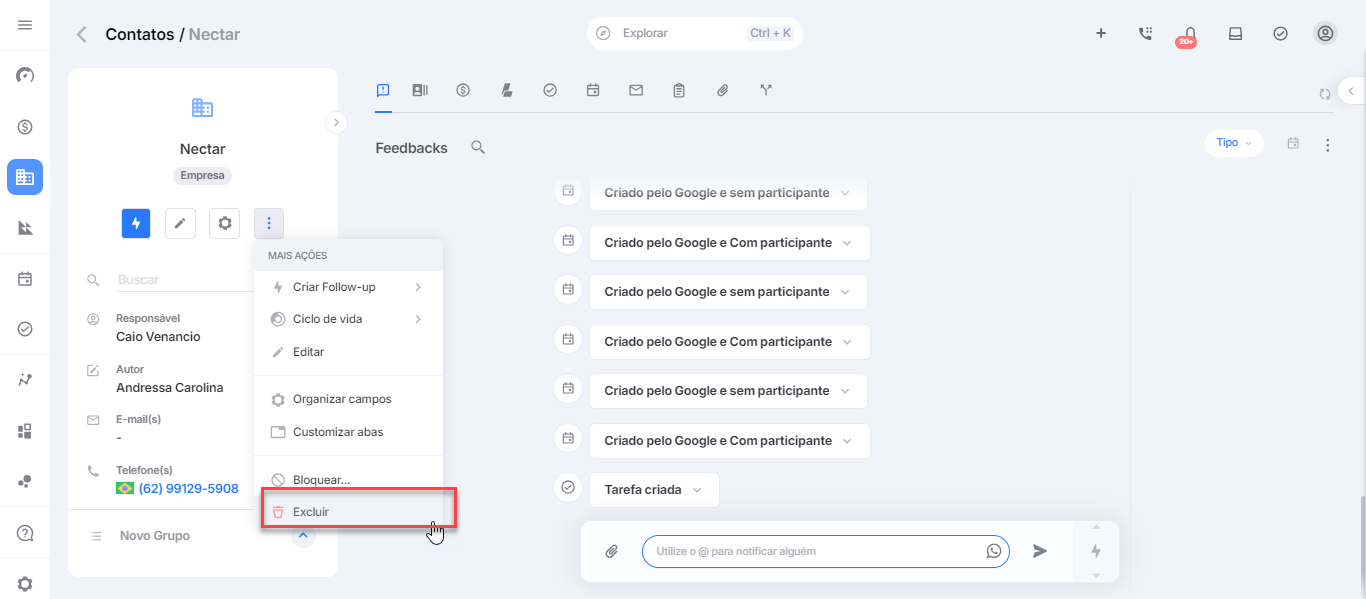
Task: Click the three-dot more actions button under Nectar
Action: tap(269, 223)
